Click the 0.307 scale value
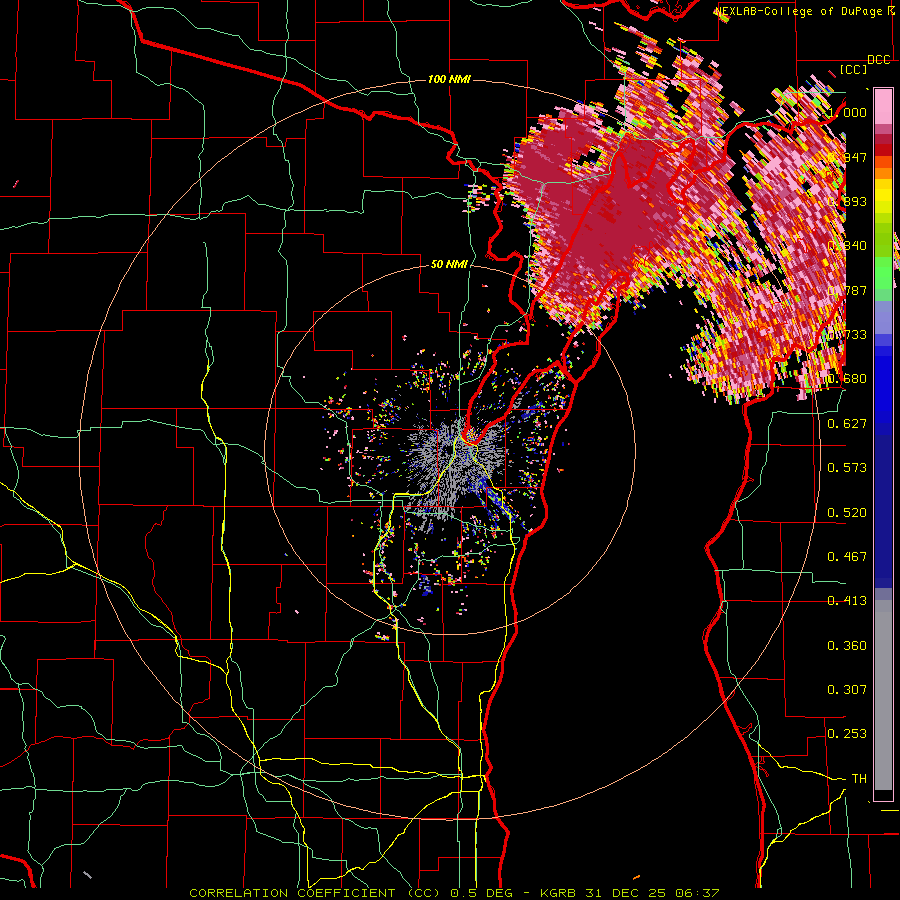This screenshot has width=900, height=900. (x=847, y=690)
